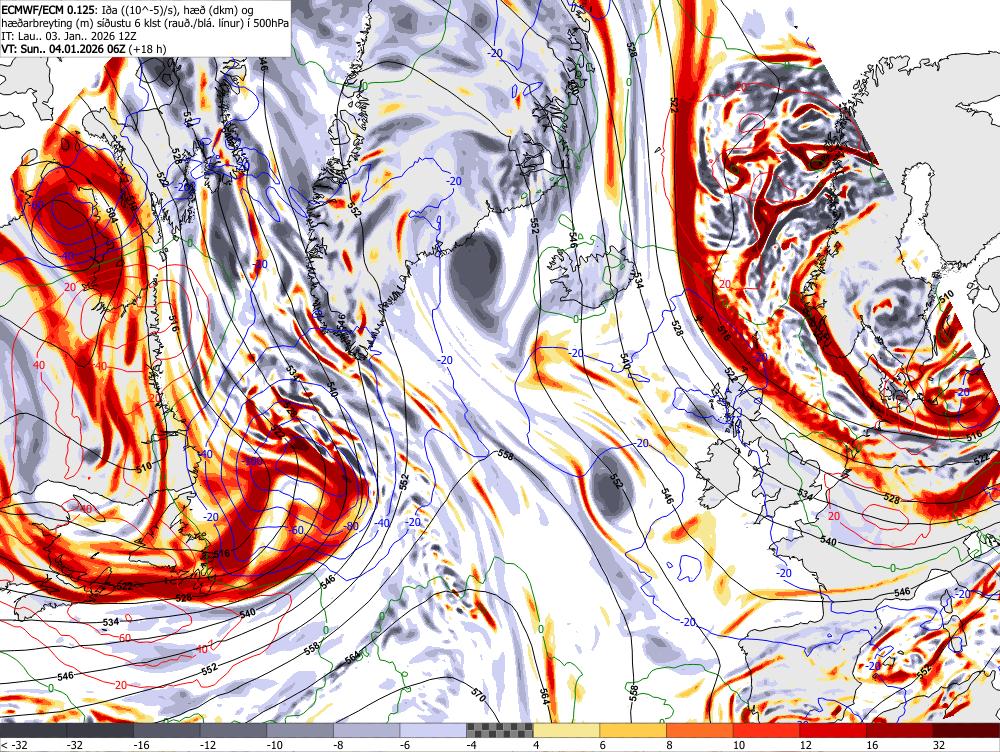Click the '-10' legend label
1000x752 pixels.
[x=274, y=745]
